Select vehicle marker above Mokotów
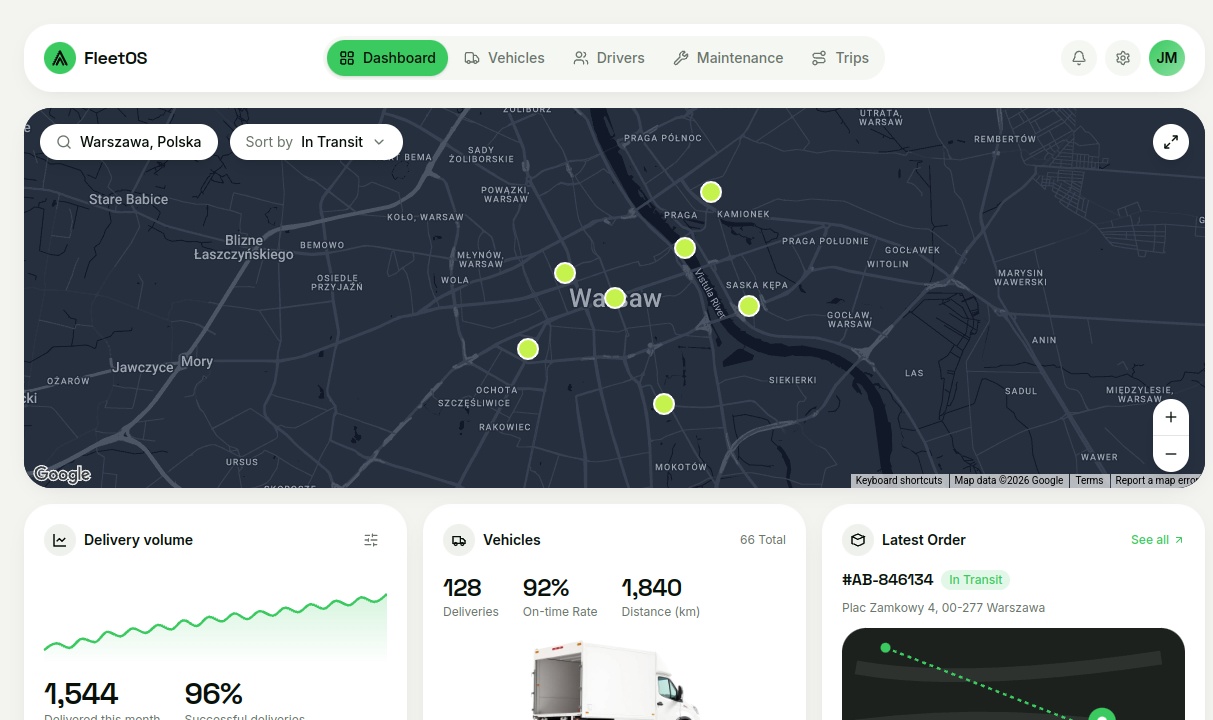 point(664,404)
